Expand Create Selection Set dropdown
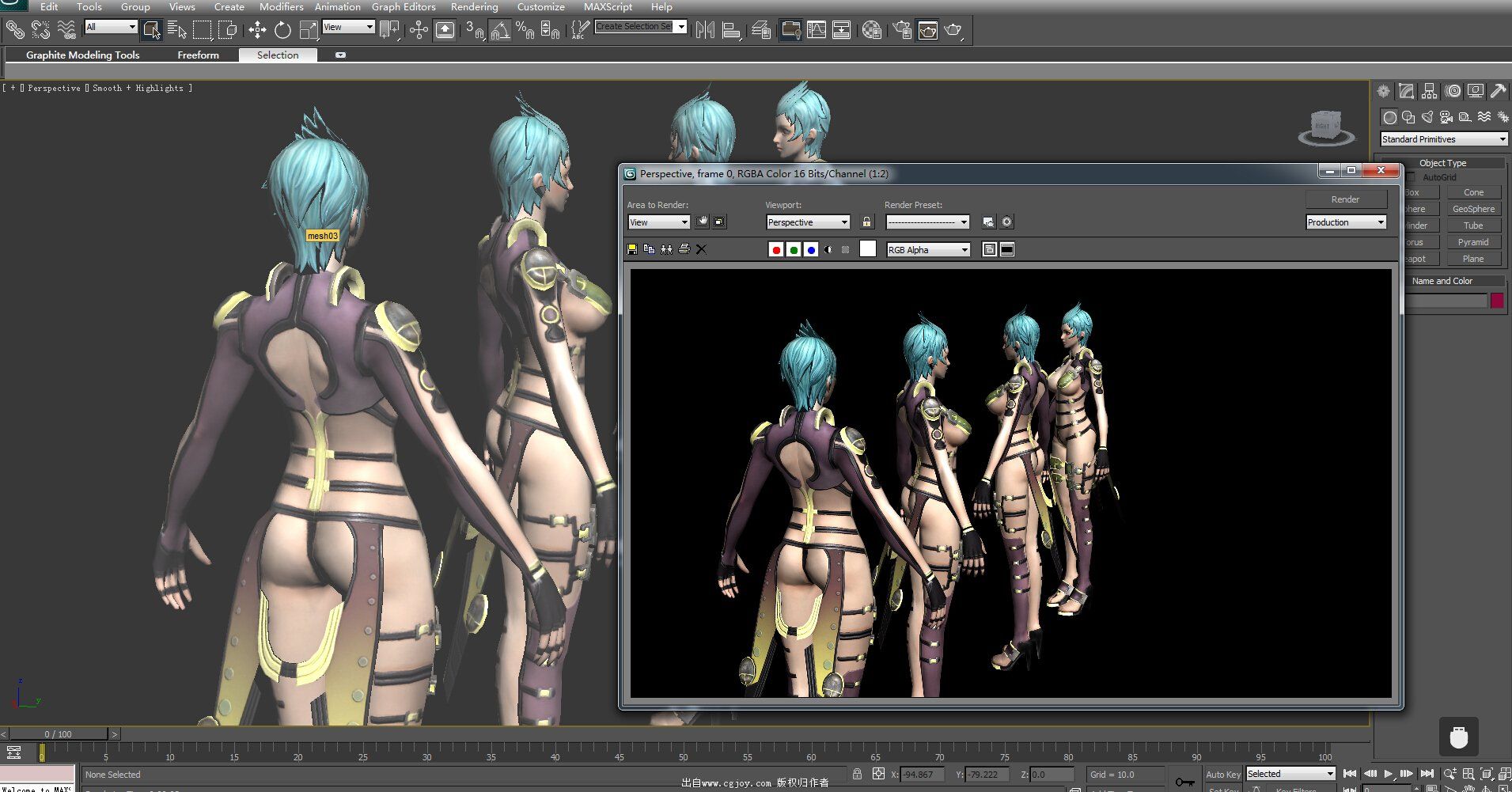 681,26
